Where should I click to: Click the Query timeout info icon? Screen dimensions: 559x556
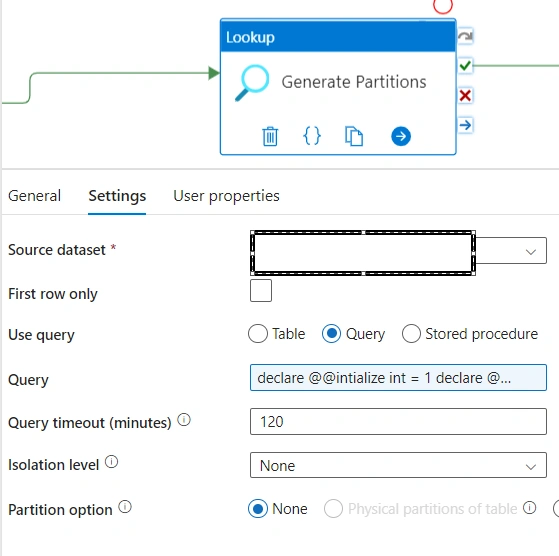point(184,419)
